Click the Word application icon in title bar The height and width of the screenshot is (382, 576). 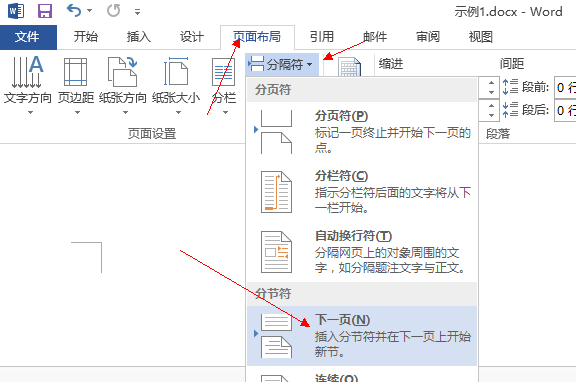pos(16,11)
